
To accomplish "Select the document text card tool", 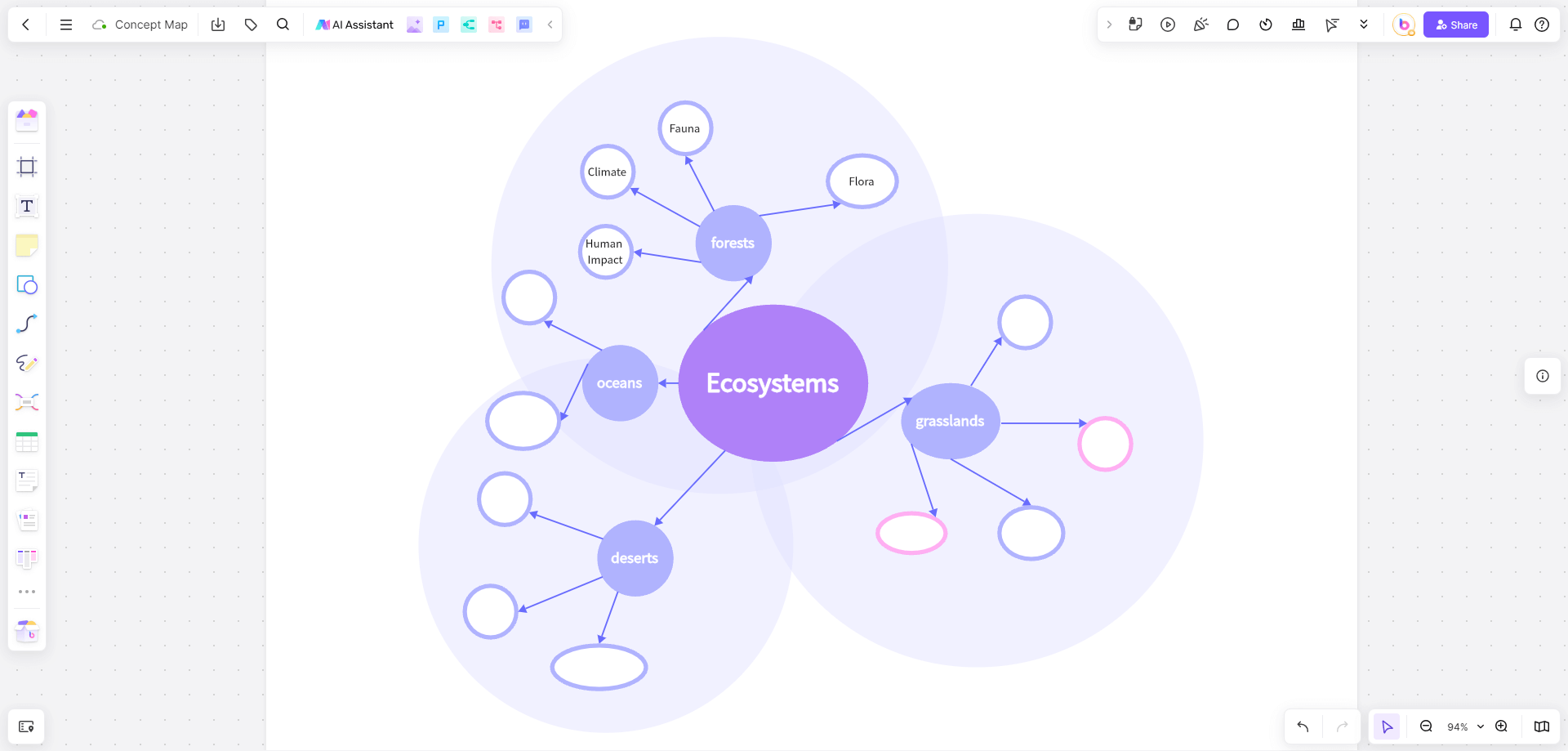I will pyautogui.click(x=27, y=481).
